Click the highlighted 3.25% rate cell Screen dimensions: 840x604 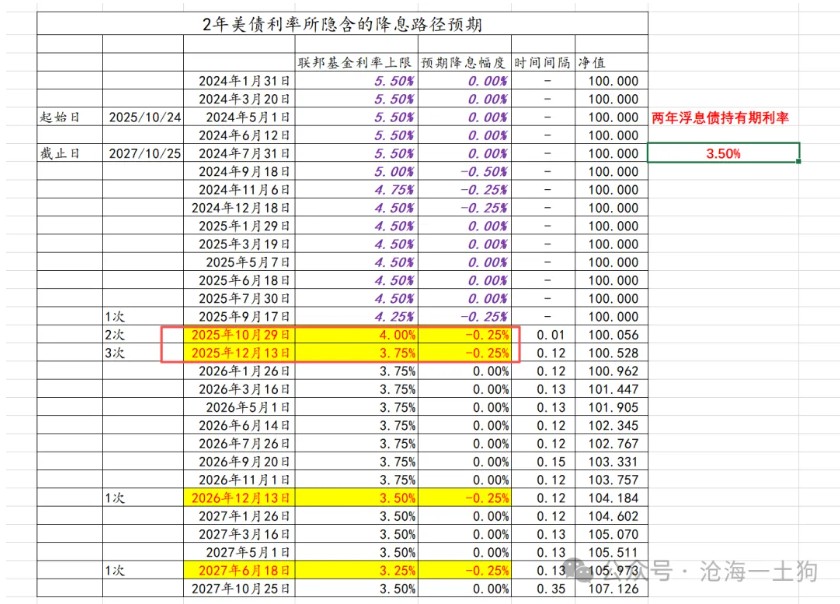(356, 571)
